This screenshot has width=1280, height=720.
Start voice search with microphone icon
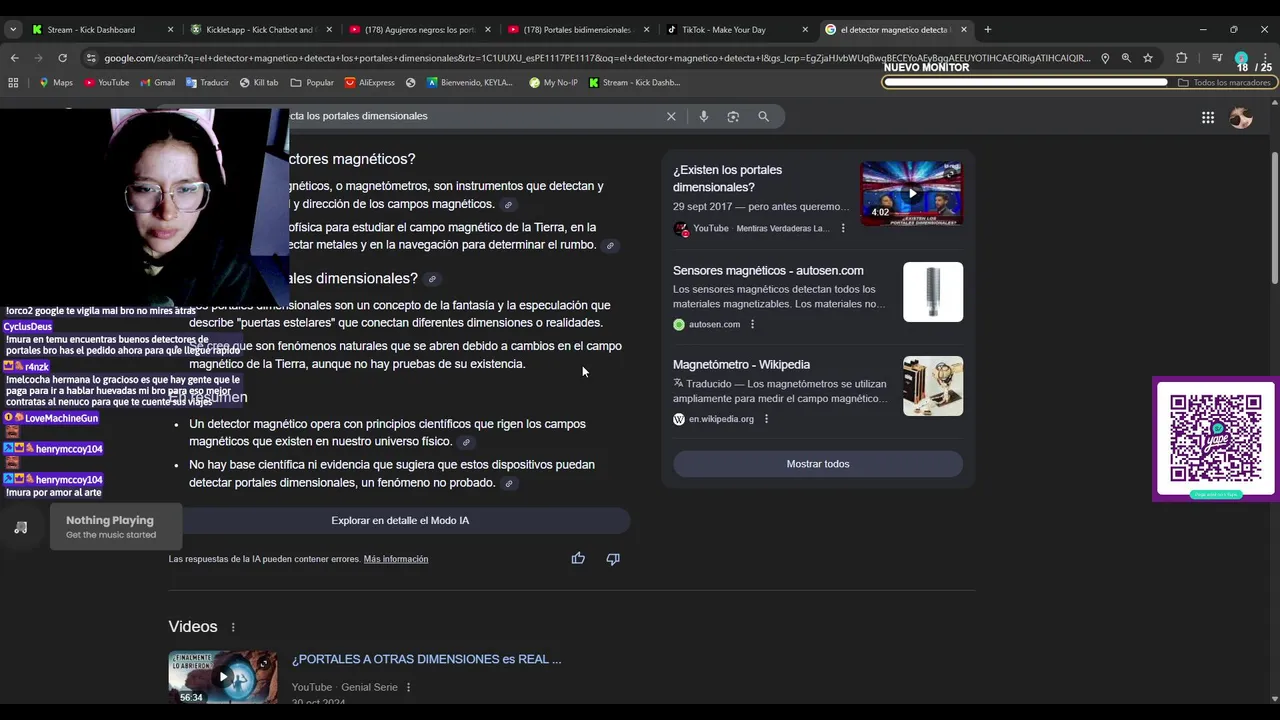(x=704, y=116)
